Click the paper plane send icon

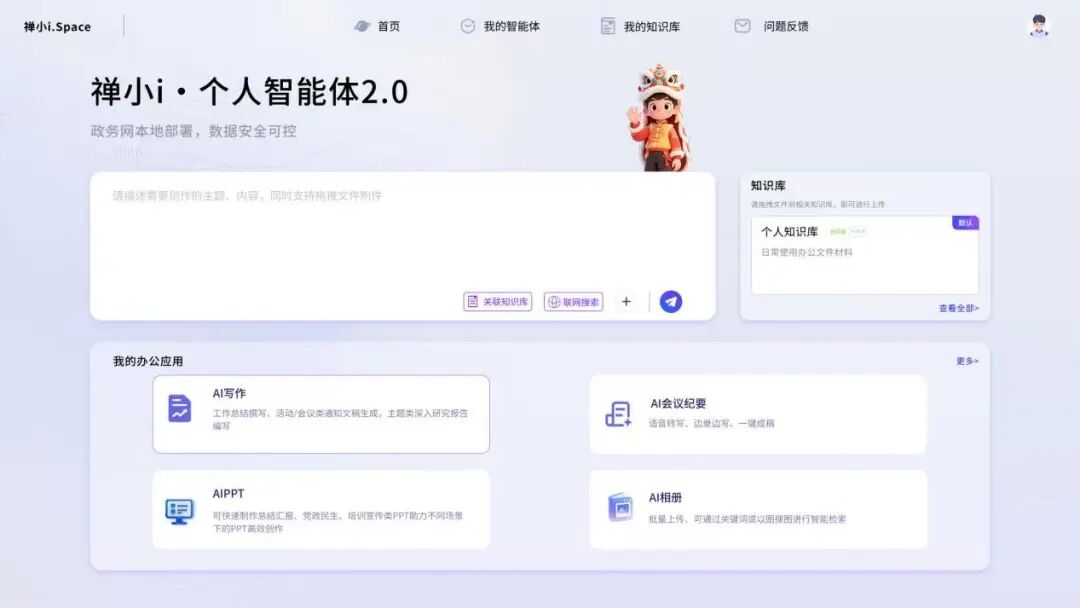pos(669,299)
